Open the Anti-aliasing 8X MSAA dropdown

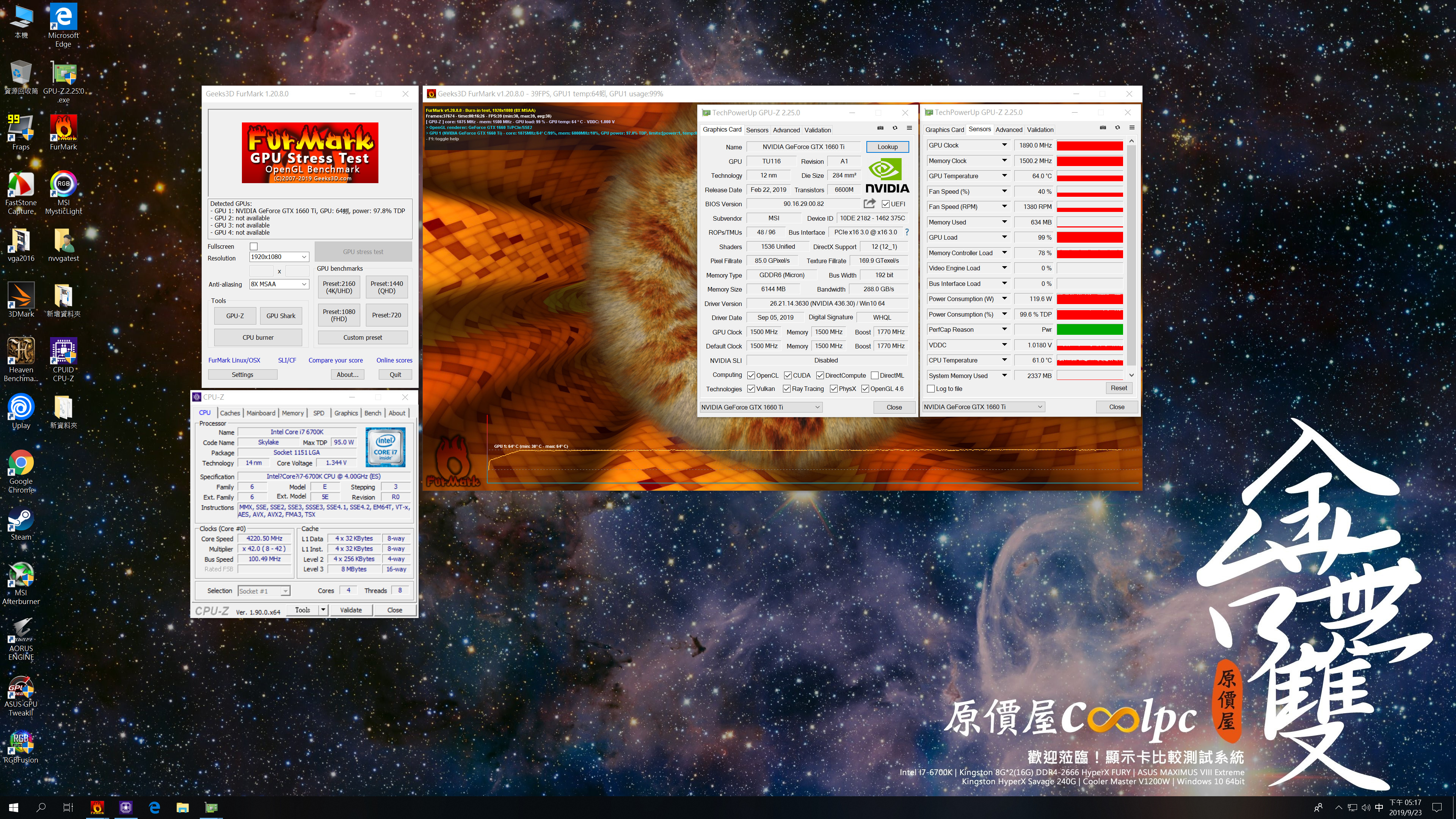pyautogui.click(x=279, y=284)
